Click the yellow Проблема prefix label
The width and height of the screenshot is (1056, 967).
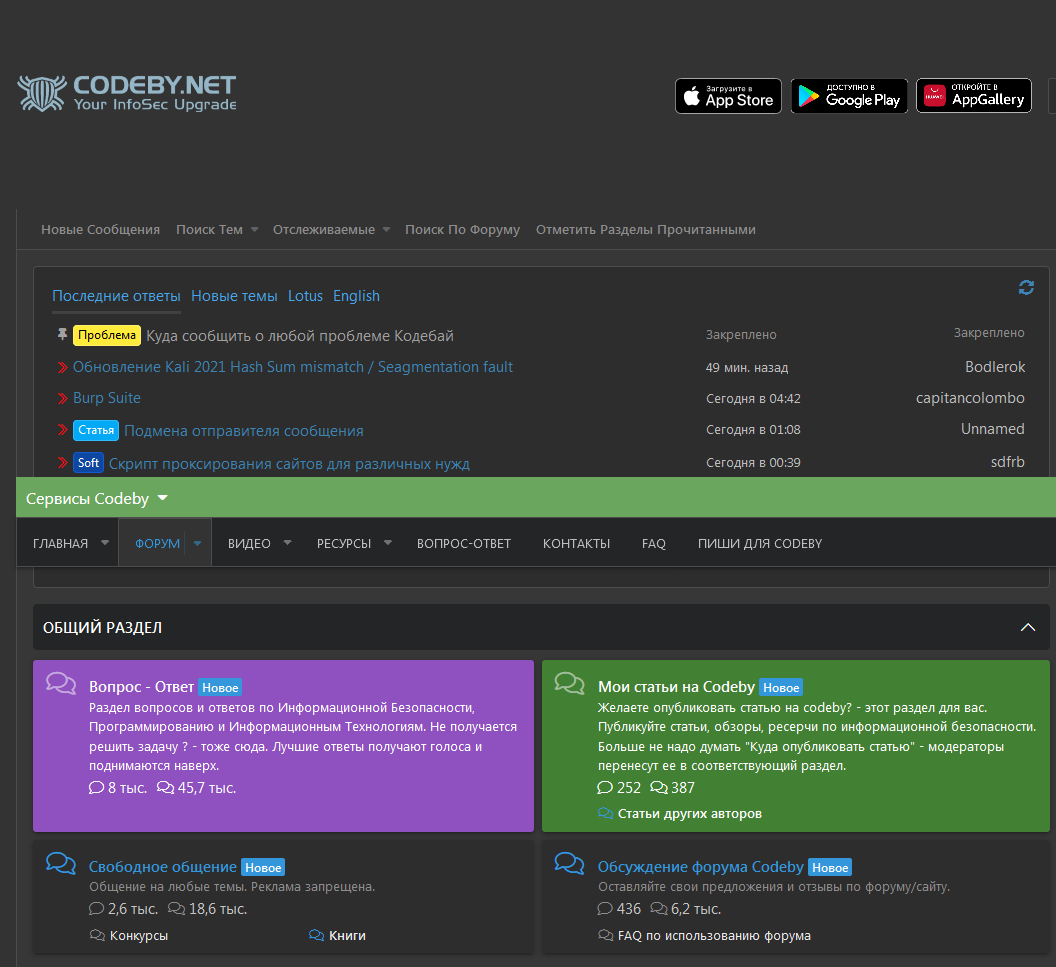coord(106,335)
